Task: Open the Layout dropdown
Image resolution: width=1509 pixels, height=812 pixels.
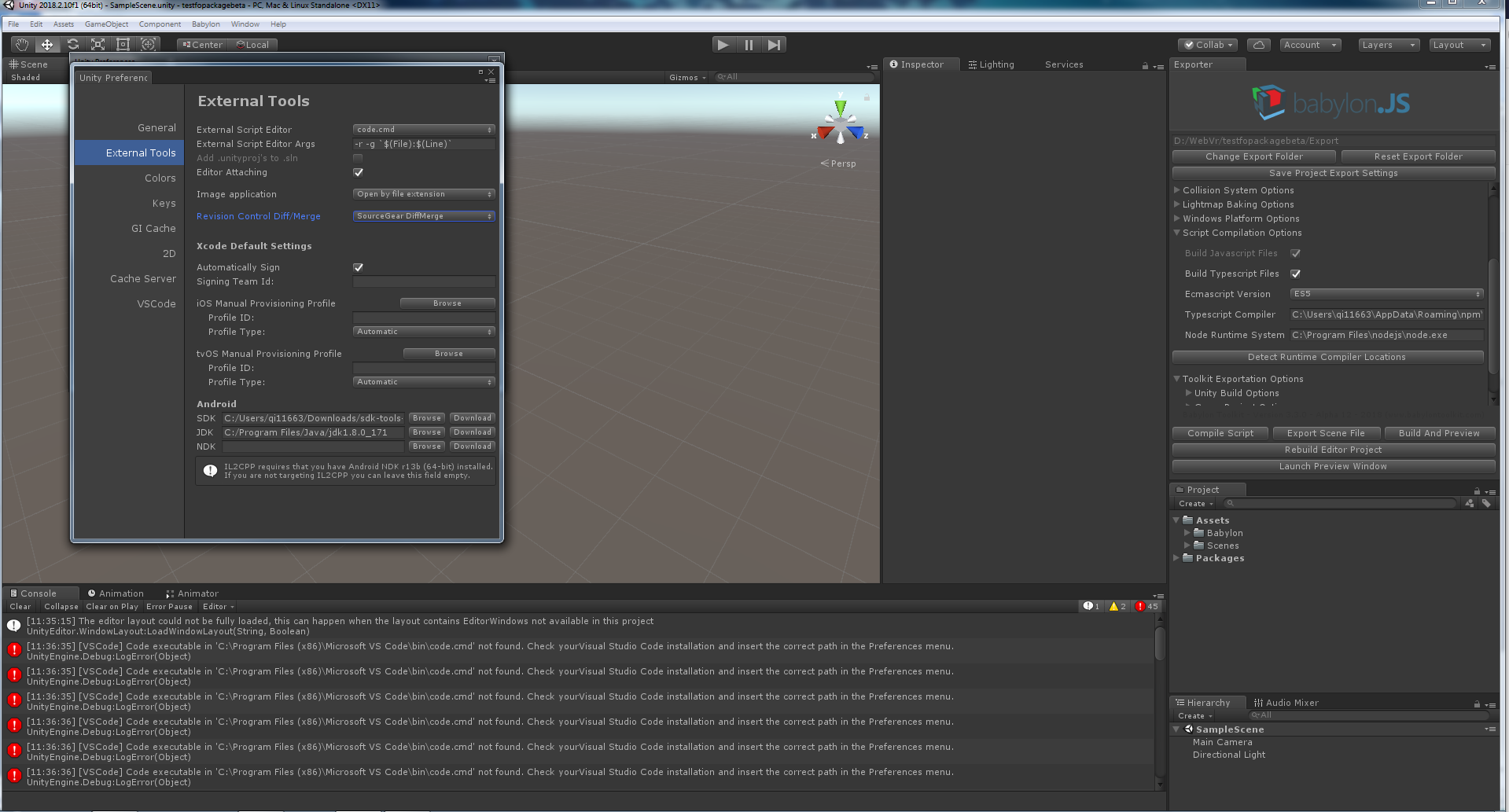Action: tap(1459, 45)
